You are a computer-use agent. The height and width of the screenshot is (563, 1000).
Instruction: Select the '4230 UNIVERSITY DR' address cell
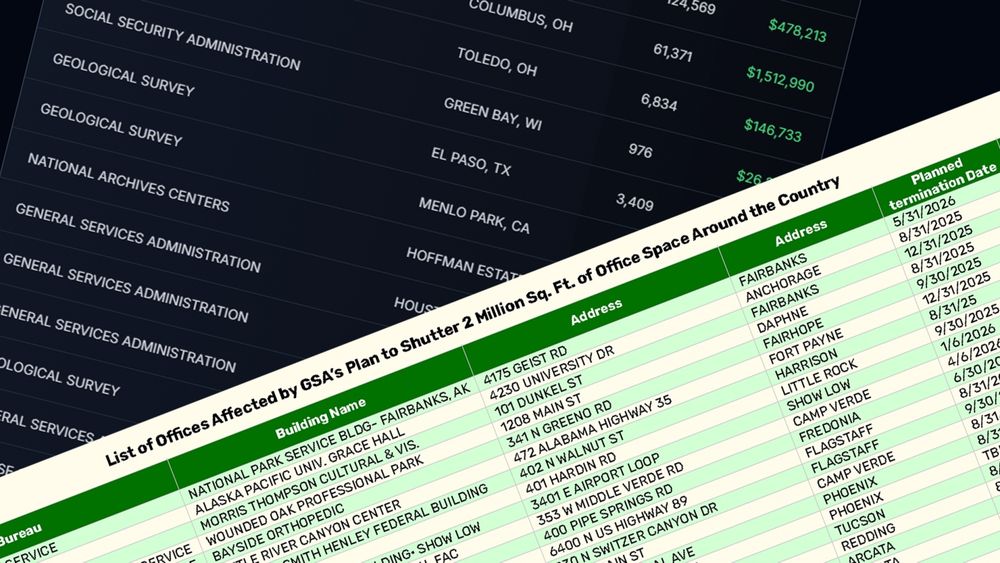click(x=551, y=373)
